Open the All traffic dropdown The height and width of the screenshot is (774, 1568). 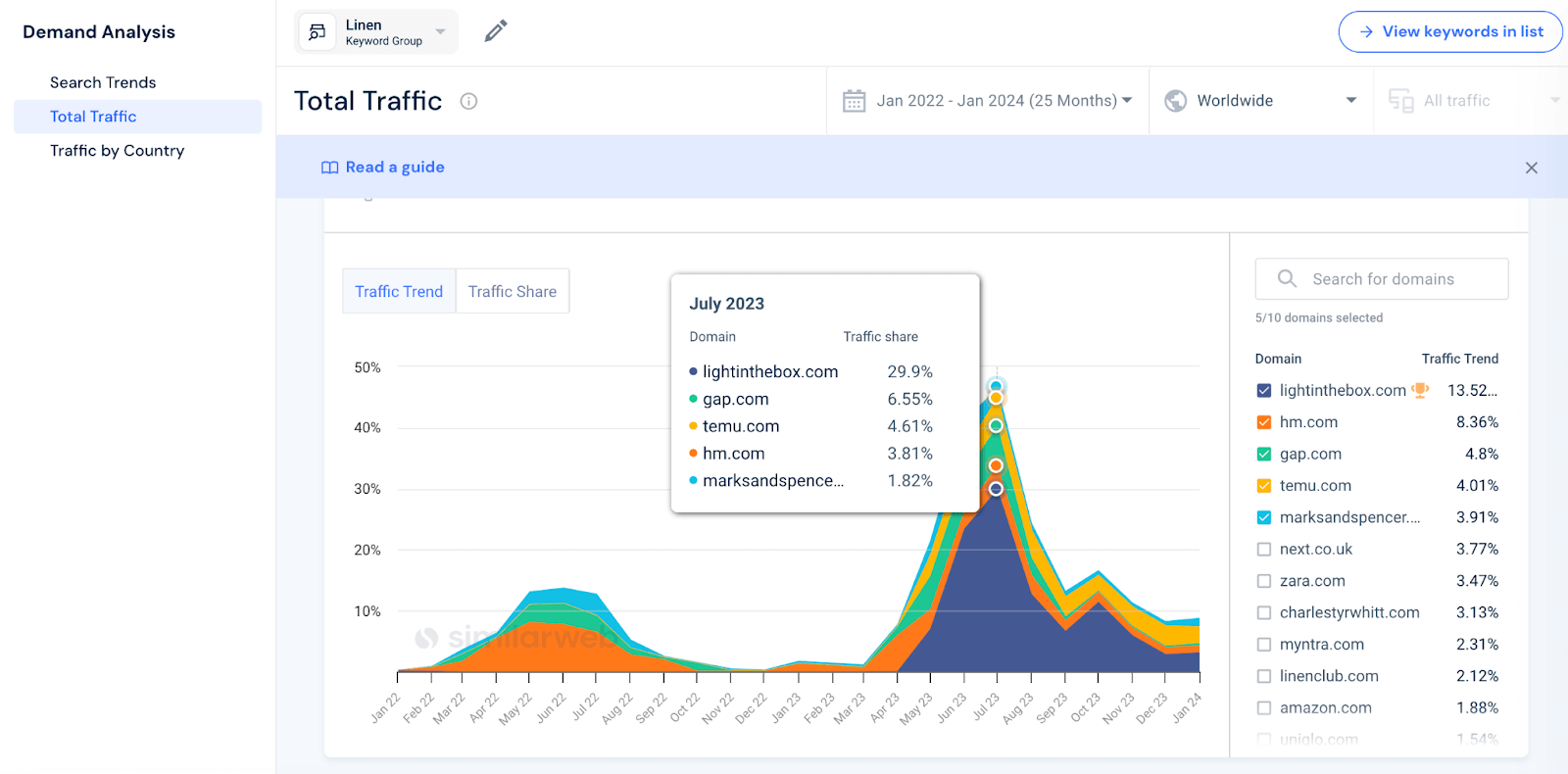point(1472,101)
